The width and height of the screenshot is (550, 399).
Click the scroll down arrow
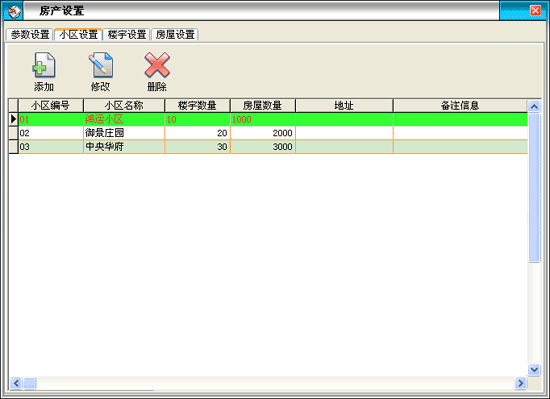534,369
